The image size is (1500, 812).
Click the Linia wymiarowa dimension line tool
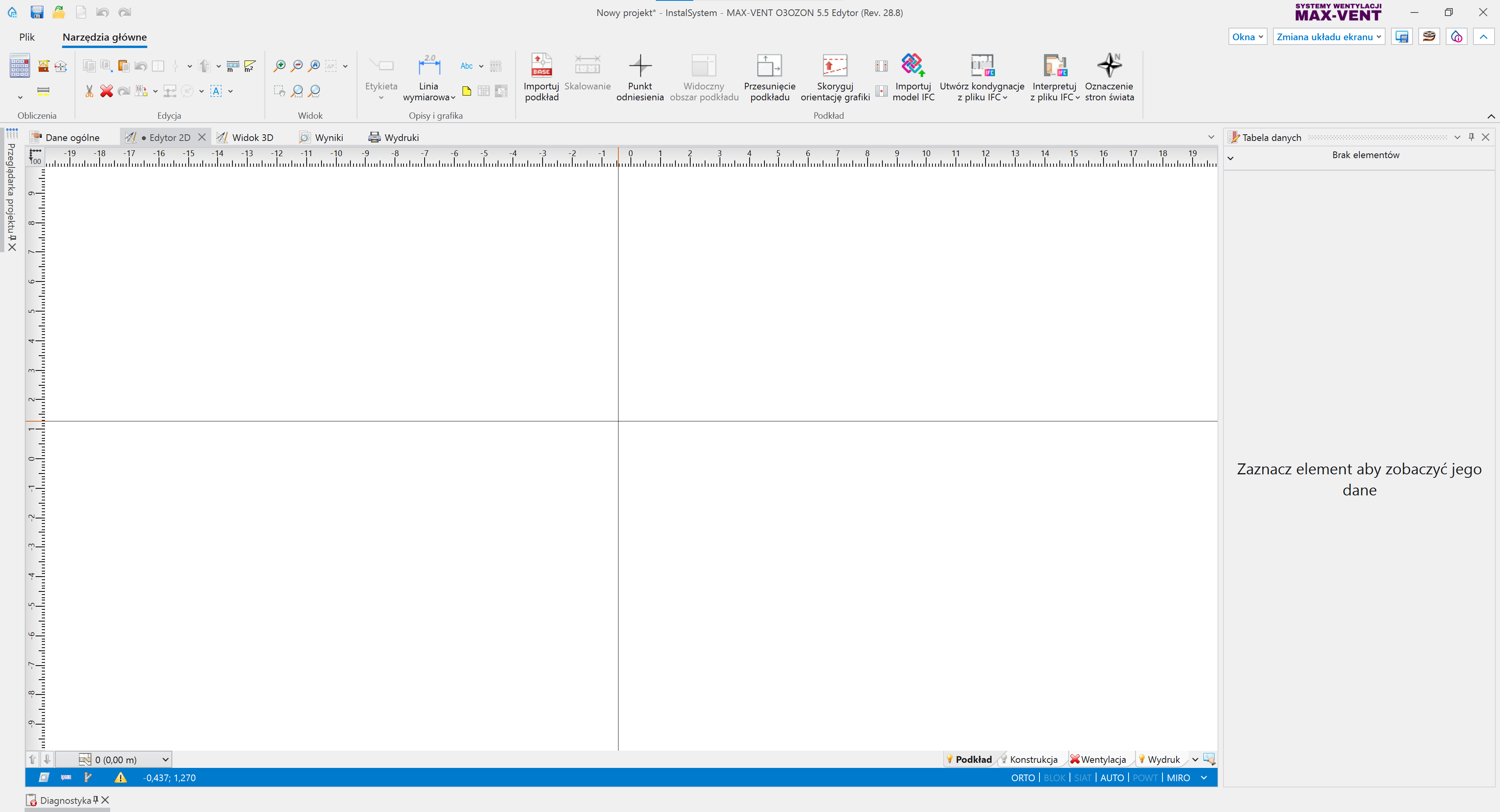[429, 77]
